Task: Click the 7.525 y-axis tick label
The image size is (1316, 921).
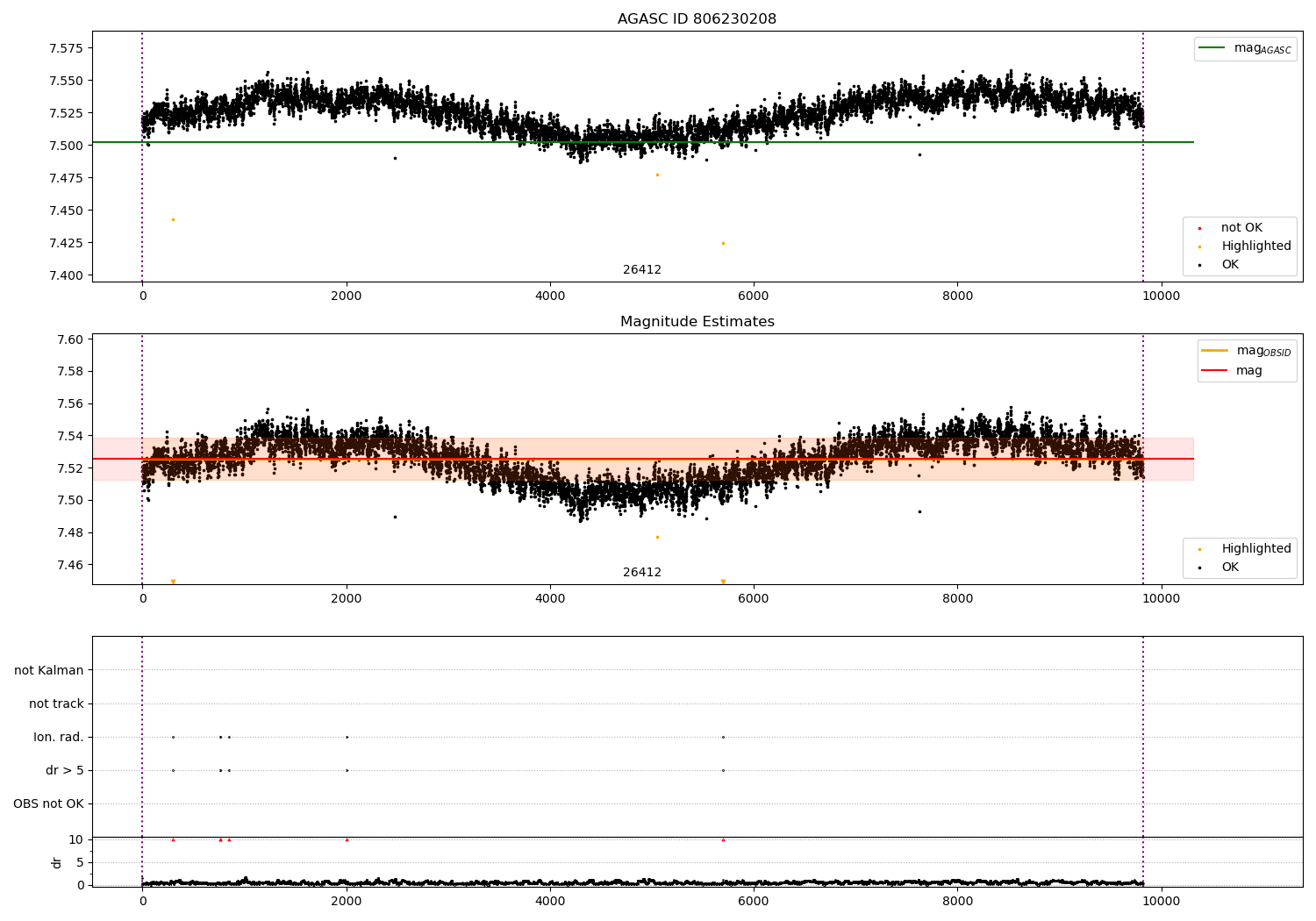Action: click(66, 113)
